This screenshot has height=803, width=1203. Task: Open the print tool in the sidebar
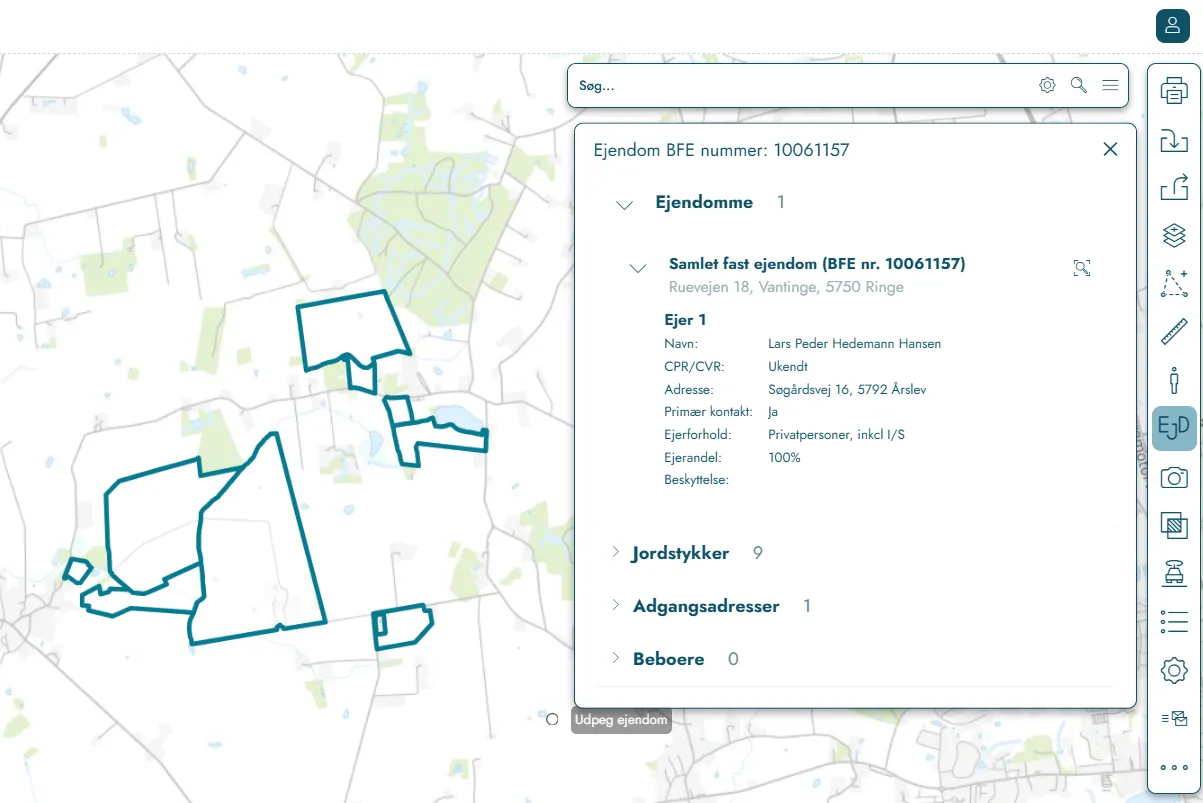[1174, 92]
